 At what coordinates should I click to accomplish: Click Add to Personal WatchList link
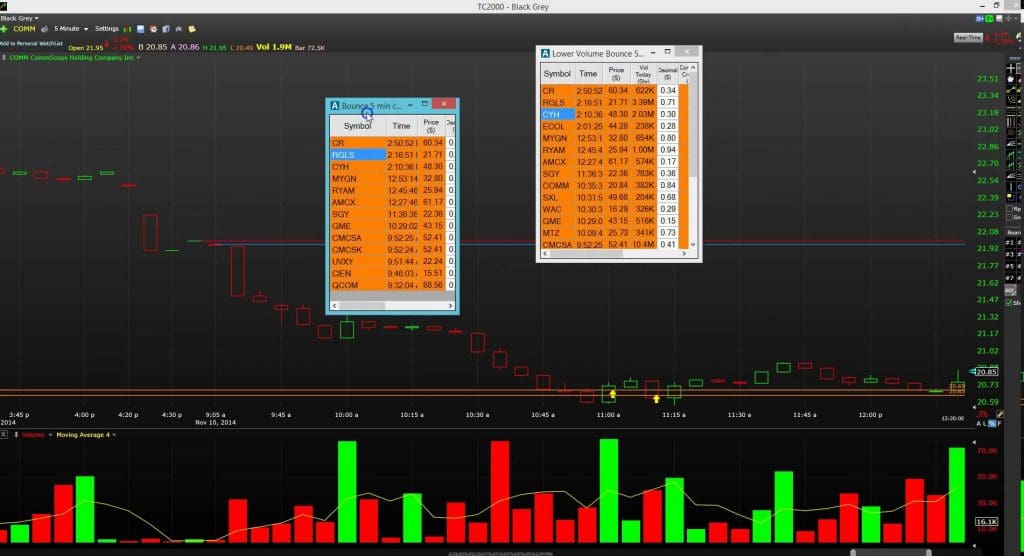[x=31, y=44]
